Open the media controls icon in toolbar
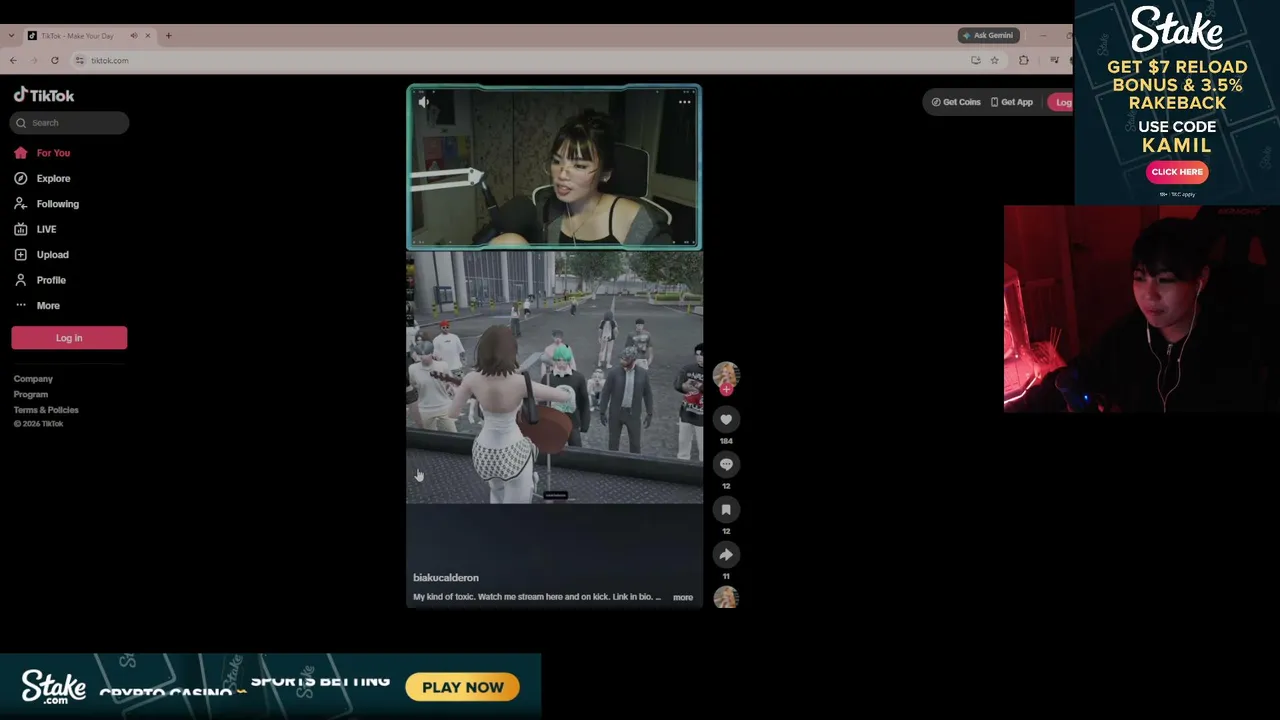This screenshot has width=1280, height=720. click(1054, 61)
